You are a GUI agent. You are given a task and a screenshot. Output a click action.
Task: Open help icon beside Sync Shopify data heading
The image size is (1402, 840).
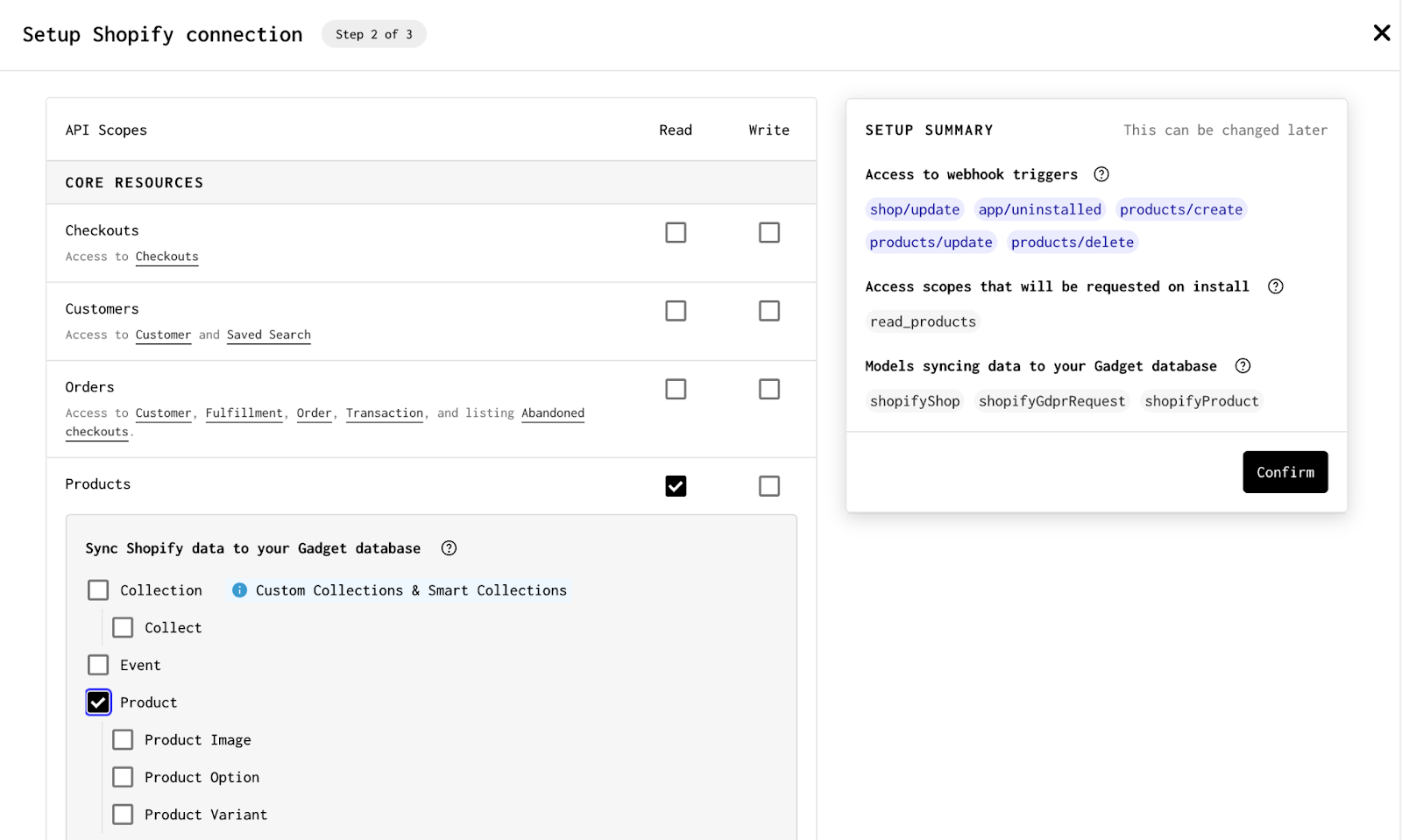coord(449,548)
